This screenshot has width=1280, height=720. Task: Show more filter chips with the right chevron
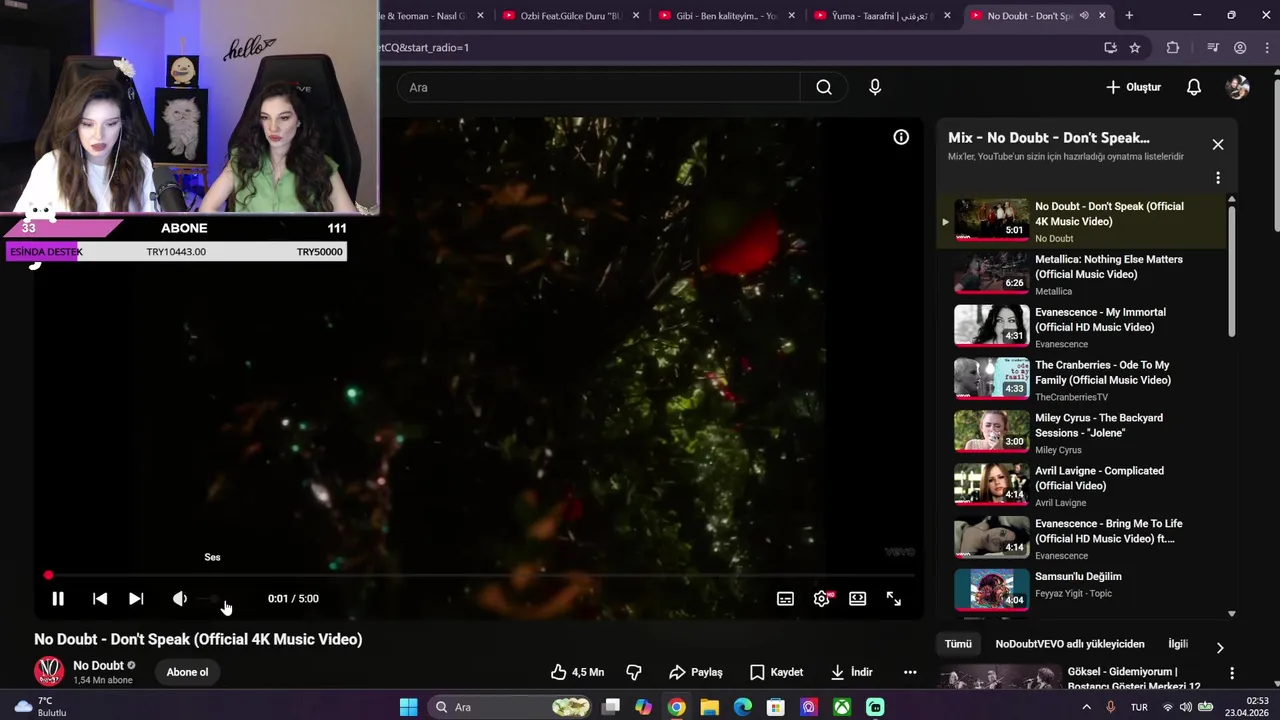click(1220, 647)
